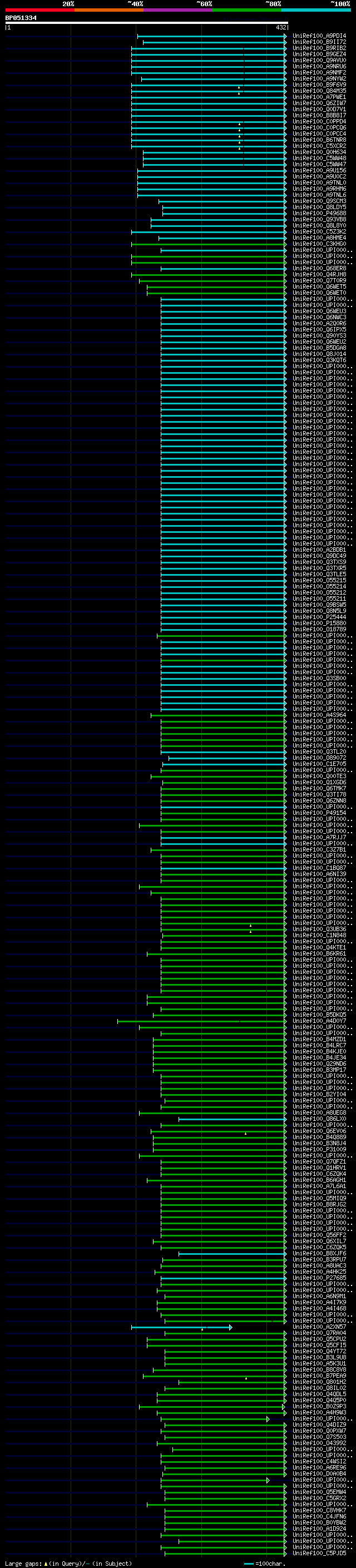Select hit label UniRef100_B8B8I7
The height and width of the screenshot is (1568, 356).
[319, 115]
